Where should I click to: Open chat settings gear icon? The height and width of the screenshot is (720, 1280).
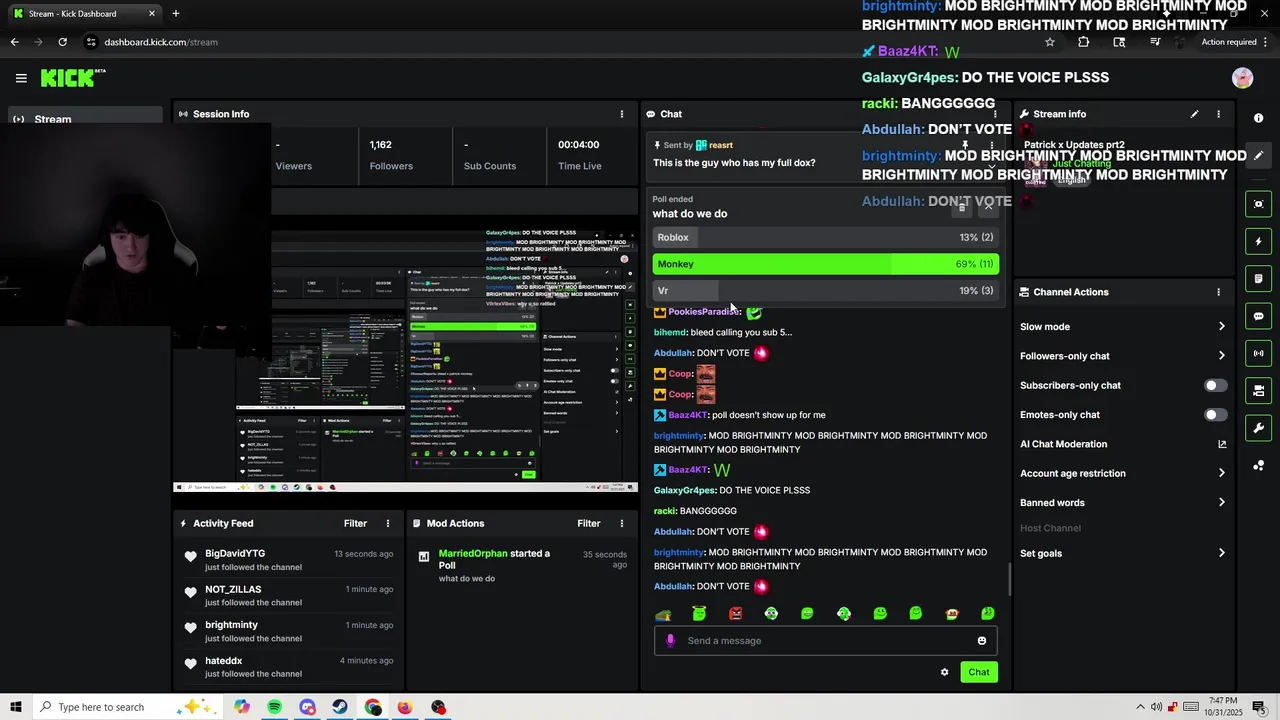[944, 672]
